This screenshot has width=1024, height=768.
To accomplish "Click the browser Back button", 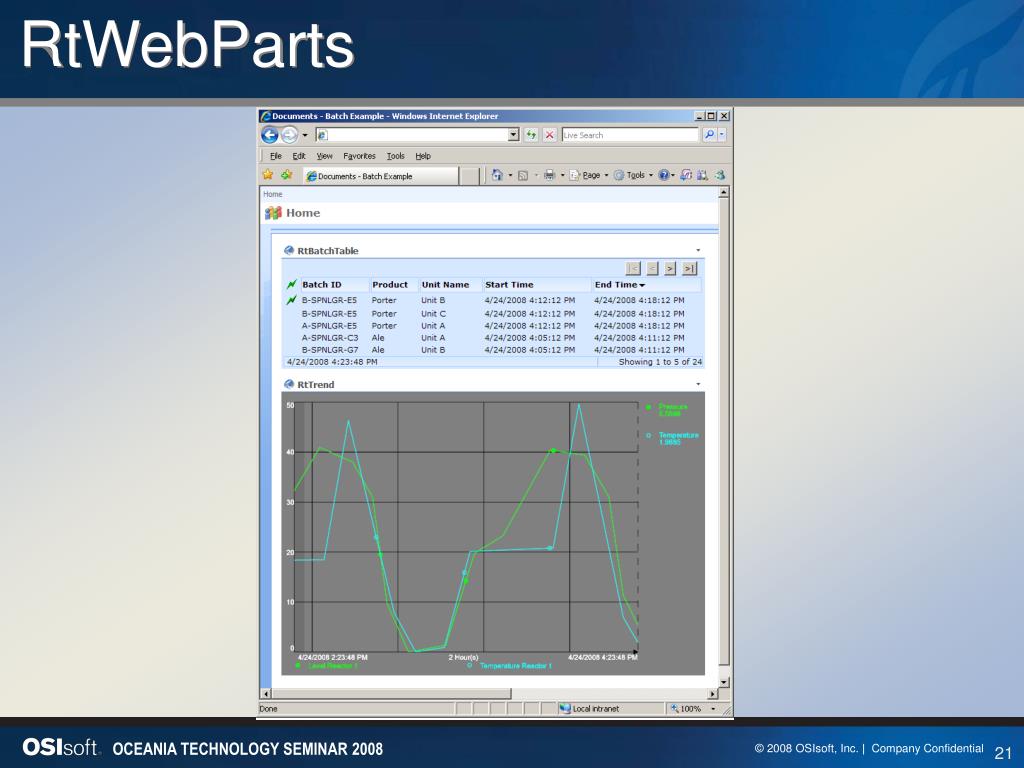I will click(270, 135).
